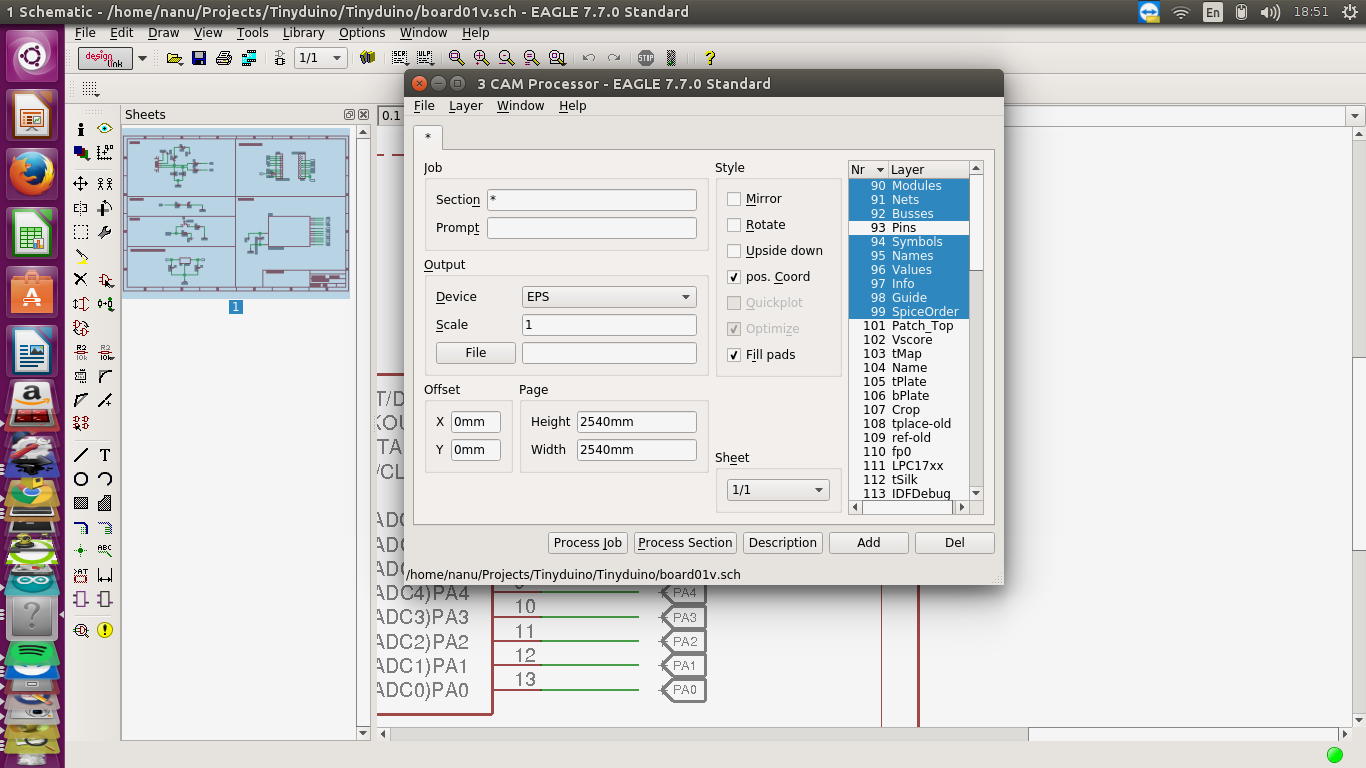Select the Delete X tool
Screen dimensions: 1366x768
click(x=81, y=279)
